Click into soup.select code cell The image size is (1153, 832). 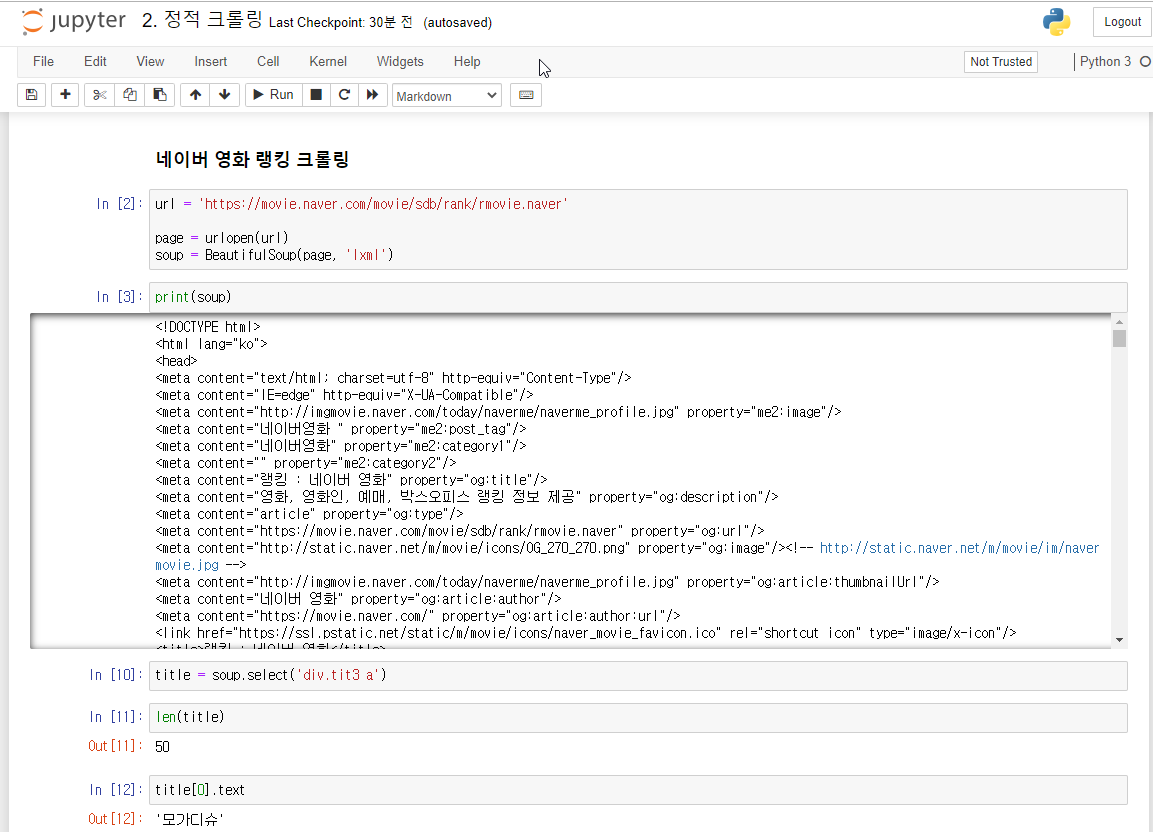(x=638, y=675)
